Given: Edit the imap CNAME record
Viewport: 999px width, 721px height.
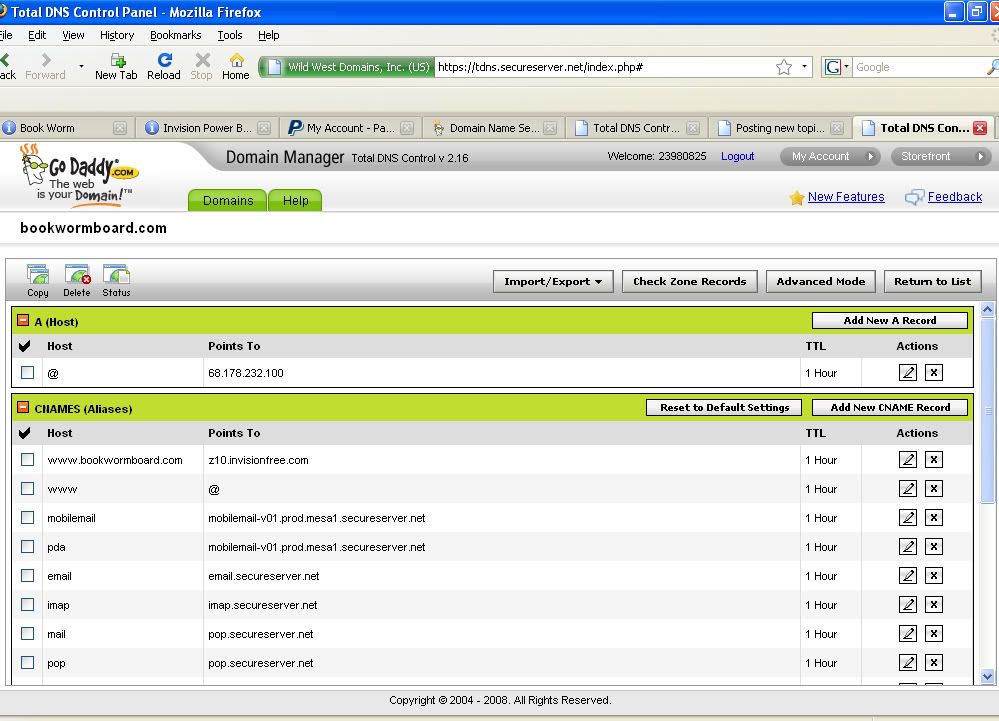Looking at the screenshot, I should click(908, 605).
